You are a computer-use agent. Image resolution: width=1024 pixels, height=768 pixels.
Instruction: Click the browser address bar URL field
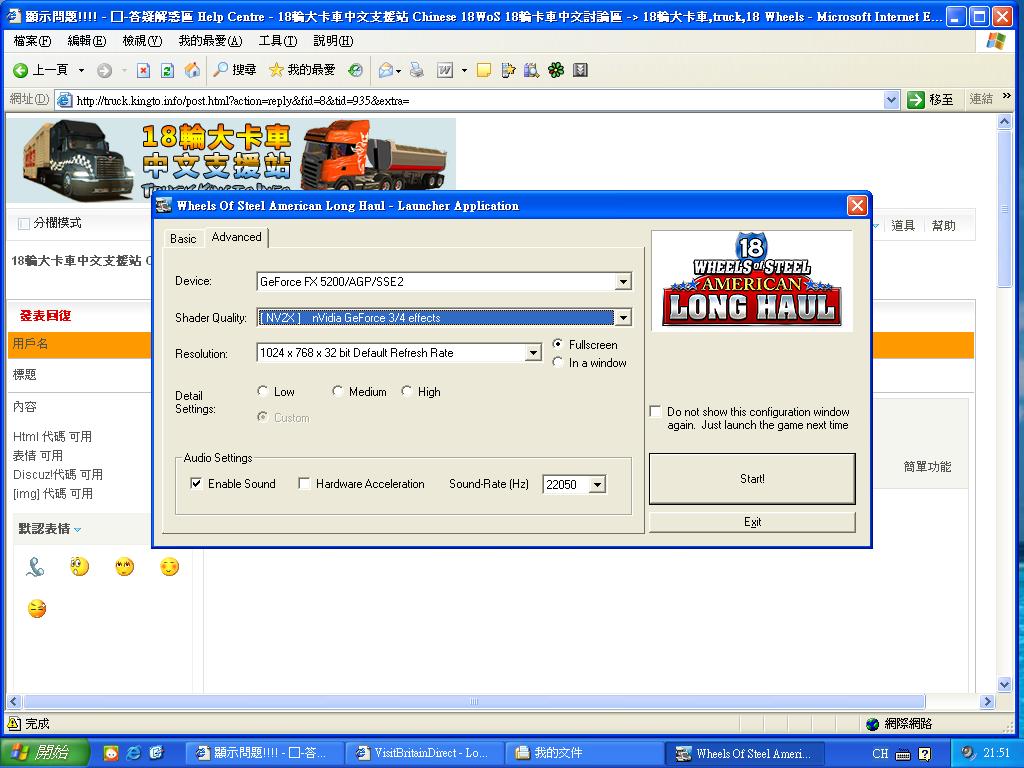point(470,100)
